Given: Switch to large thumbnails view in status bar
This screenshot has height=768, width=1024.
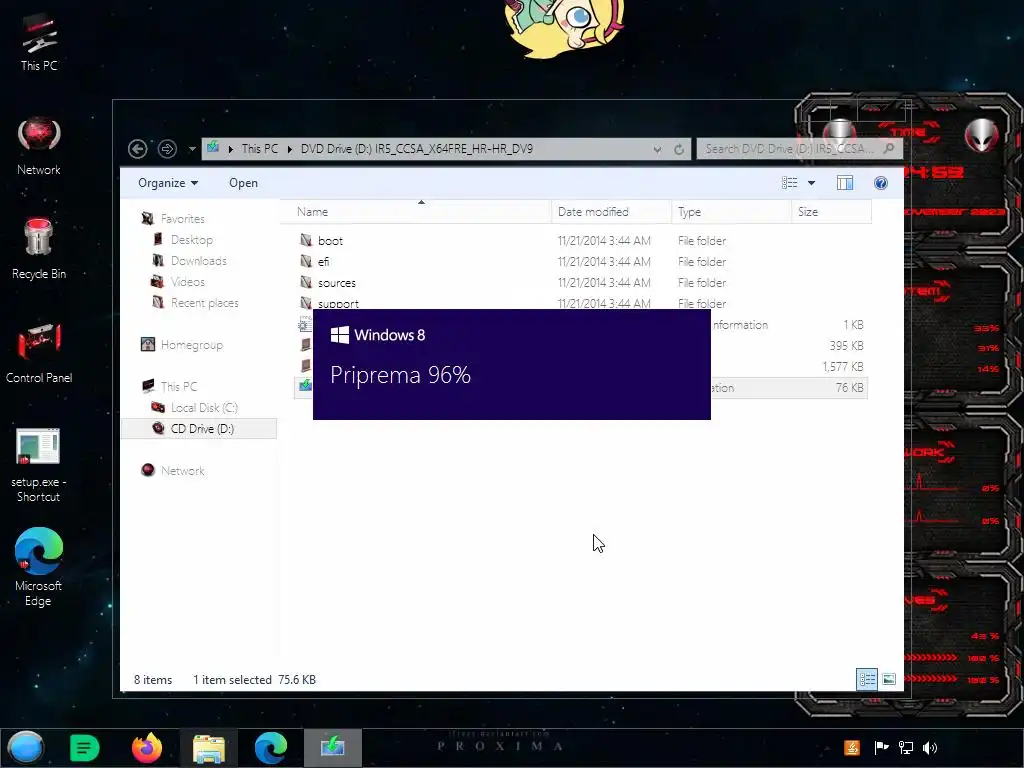Looking at the screenshot, I should tap(889, 679).
